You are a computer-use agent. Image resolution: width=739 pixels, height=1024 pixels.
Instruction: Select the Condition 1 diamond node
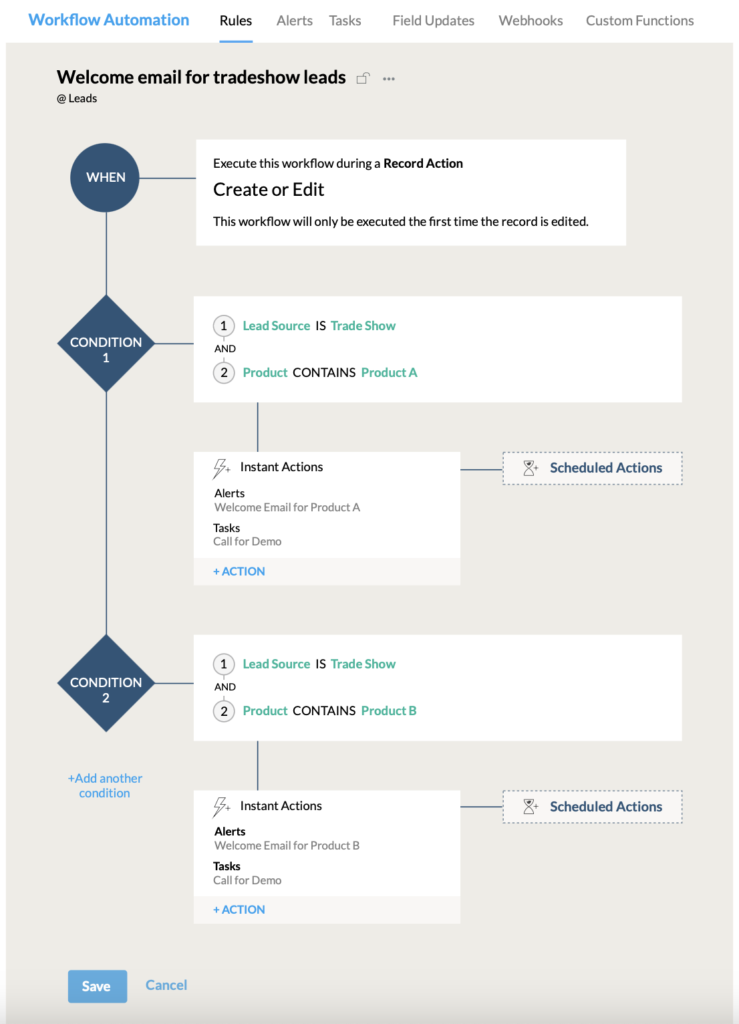click(106, 343)
